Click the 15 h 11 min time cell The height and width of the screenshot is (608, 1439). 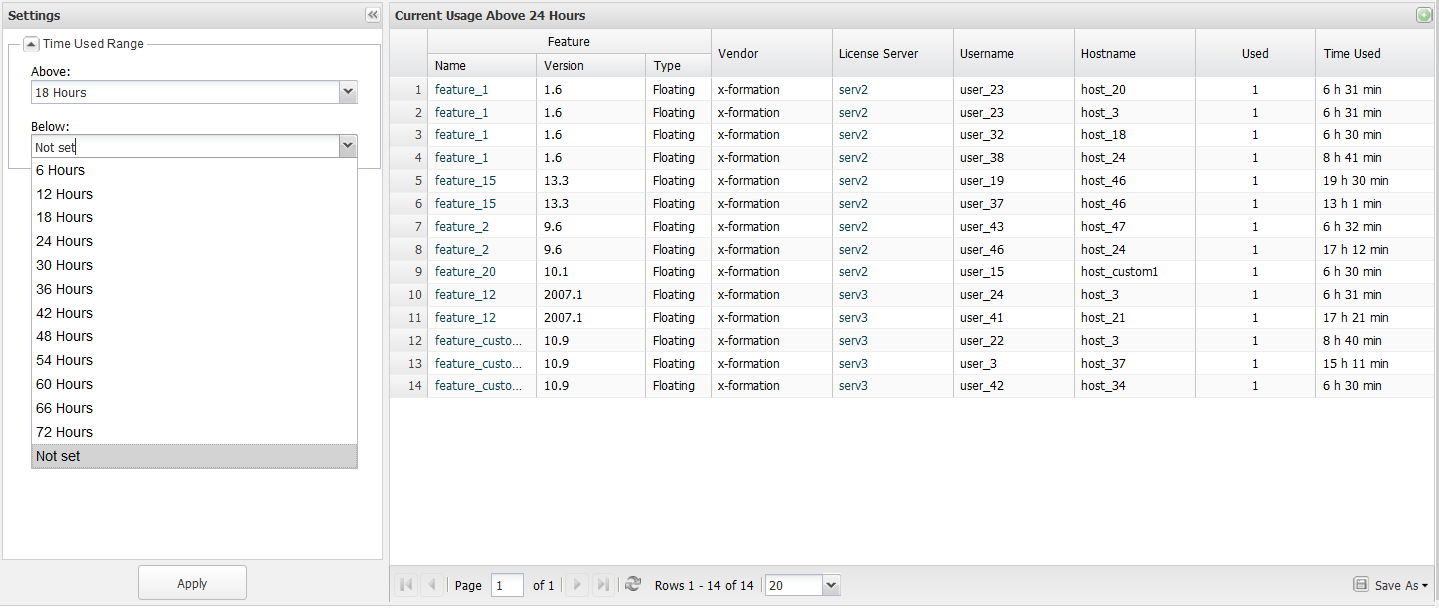click(x=1375, y=364)
